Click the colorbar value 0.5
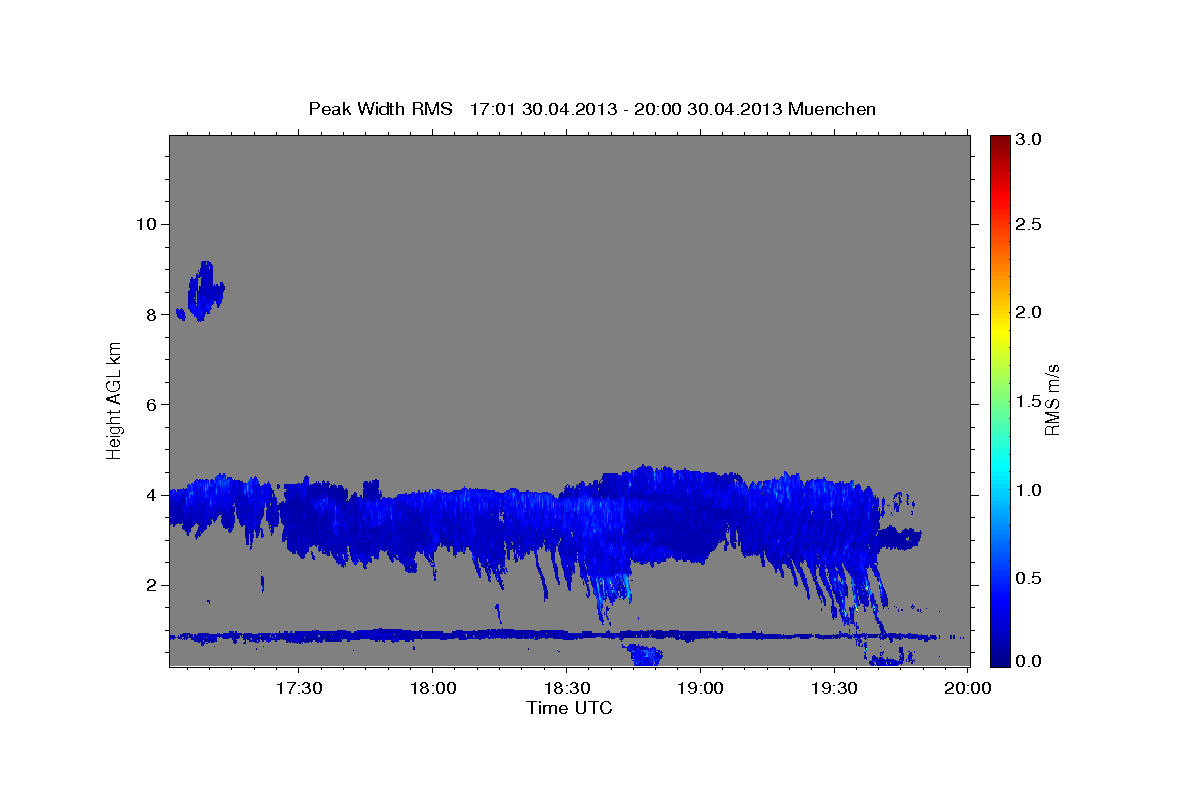 1030,578
